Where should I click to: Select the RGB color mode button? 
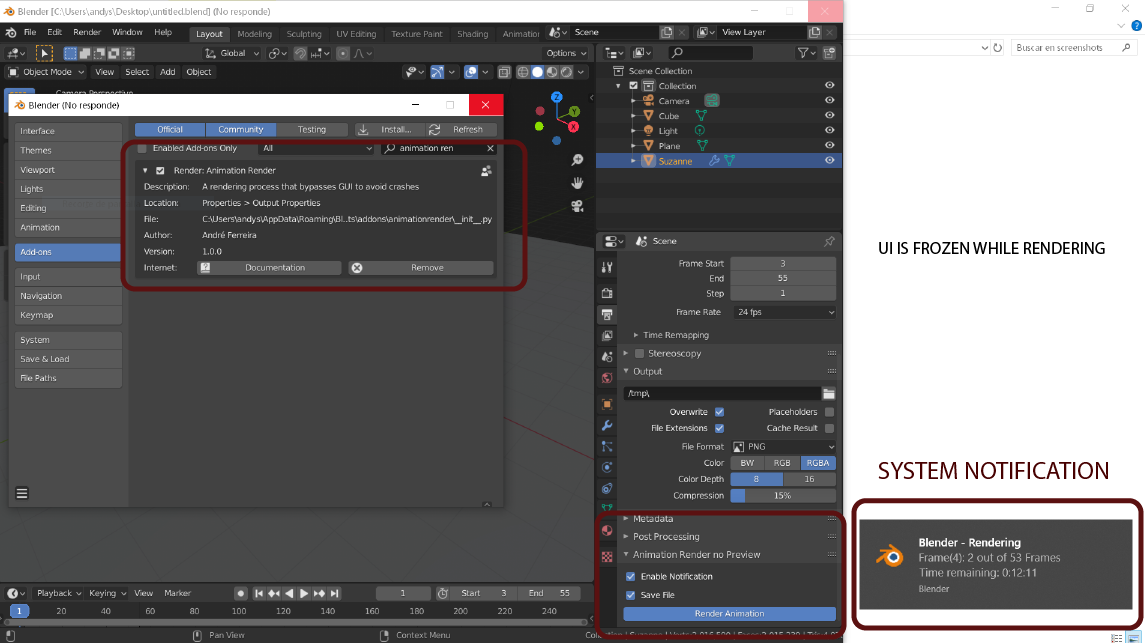pos(782,463)
